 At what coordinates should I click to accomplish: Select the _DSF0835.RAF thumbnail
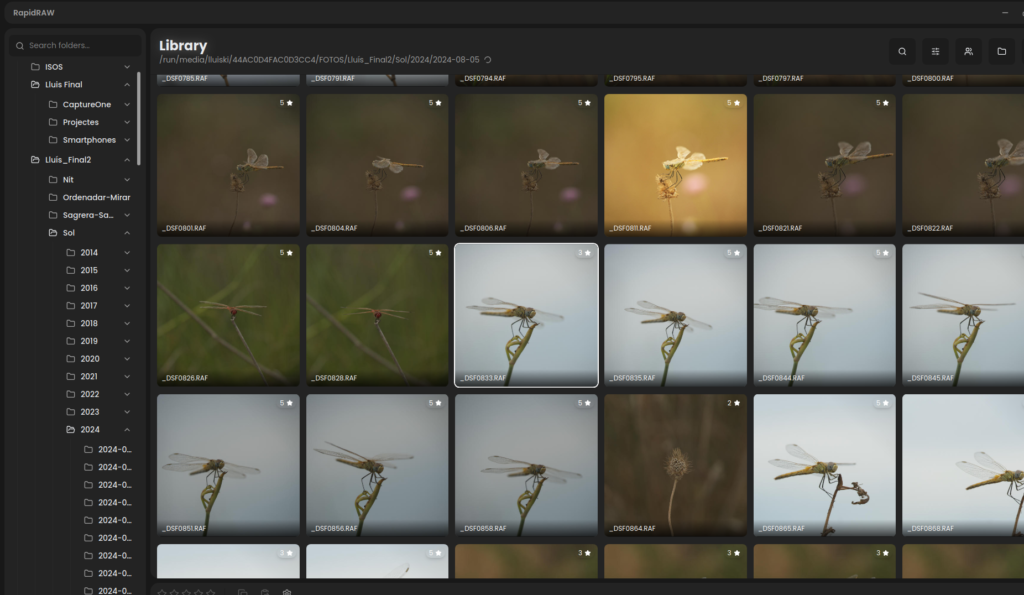(675, 315)
